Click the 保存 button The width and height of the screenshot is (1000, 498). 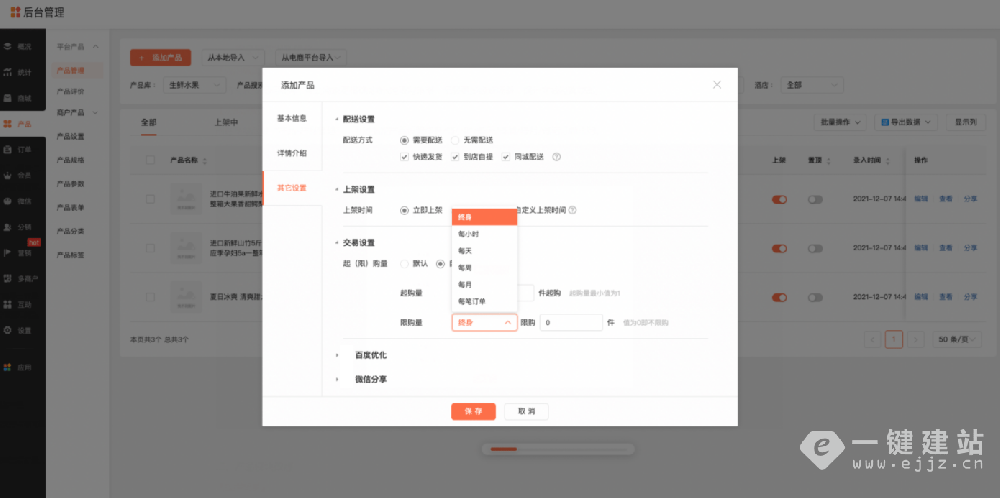(x=473, y=411)
